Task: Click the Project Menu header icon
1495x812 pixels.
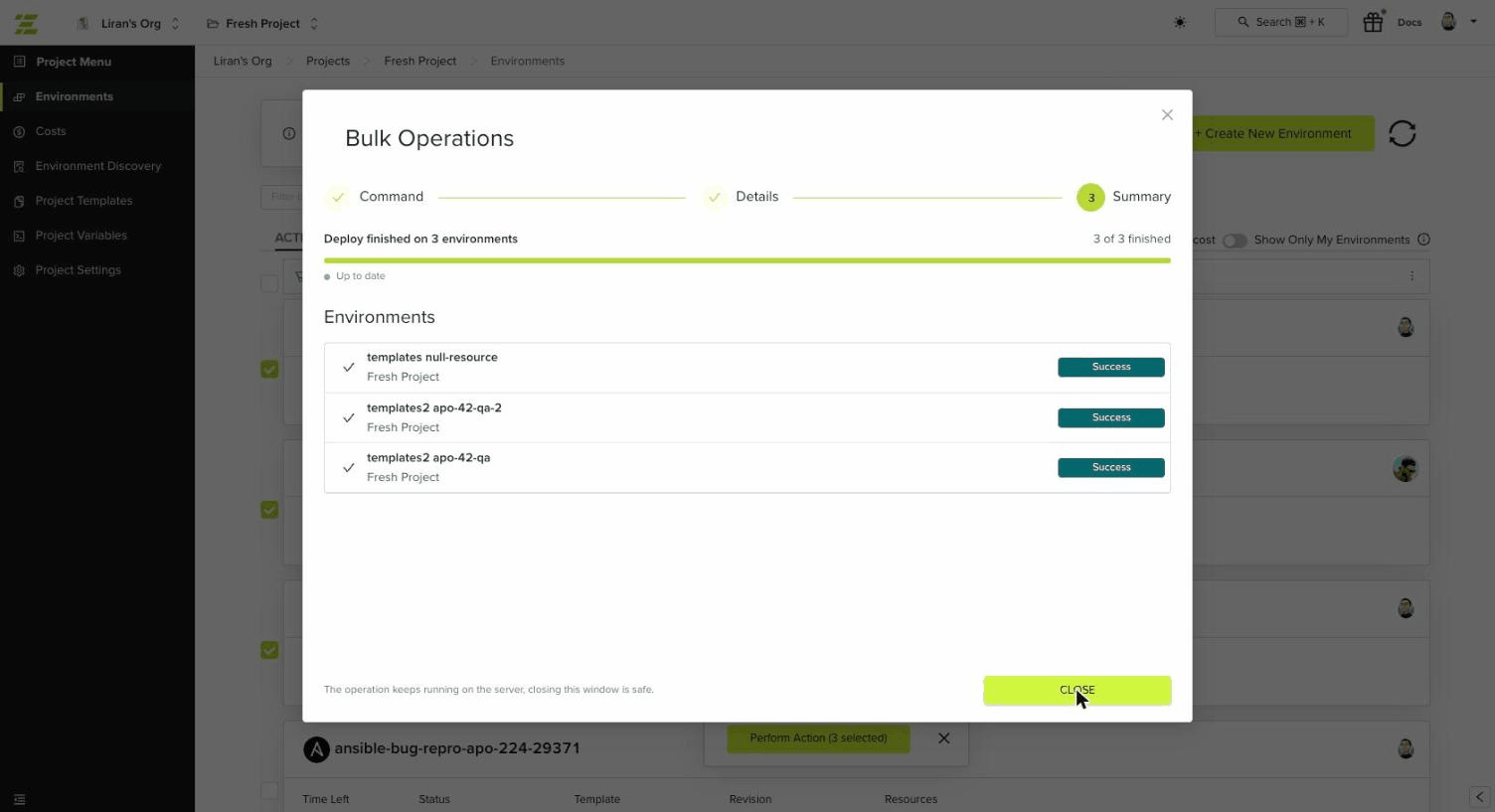Action: pyautogui.click(x=19, y=62)
